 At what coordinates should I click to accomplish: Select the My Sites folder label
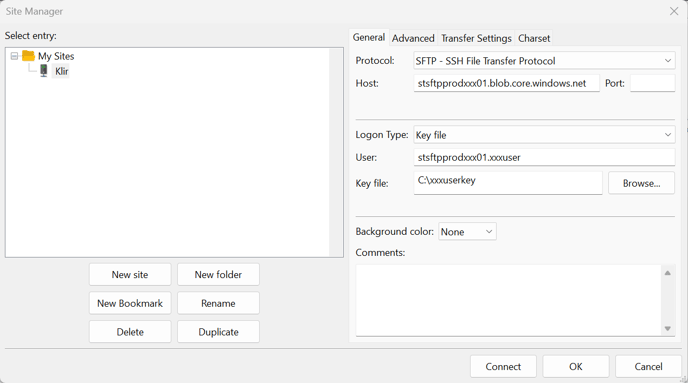point(56,56)
